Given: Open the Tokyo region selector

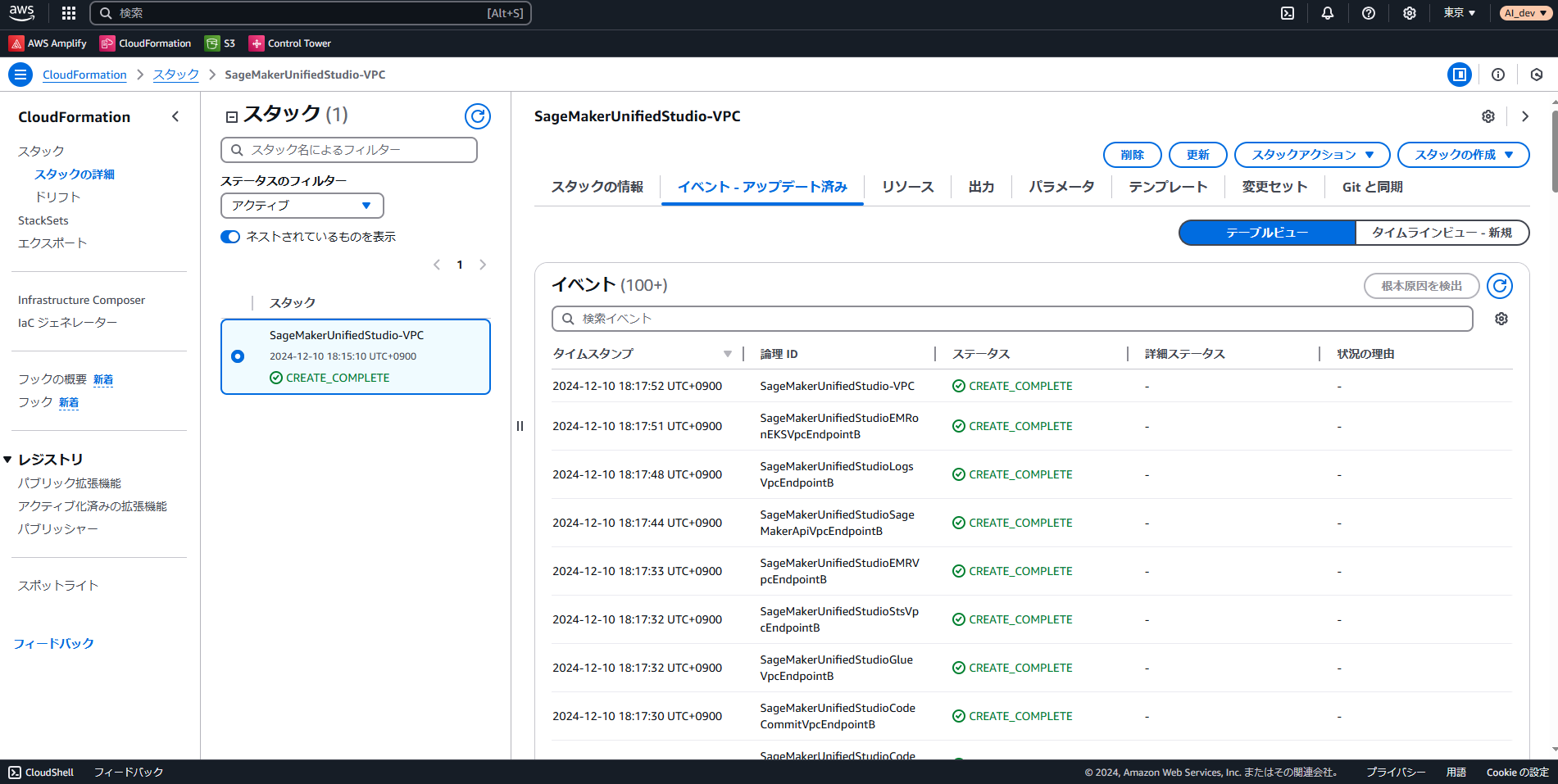Looking at the screenshot, I should 1460,13.
